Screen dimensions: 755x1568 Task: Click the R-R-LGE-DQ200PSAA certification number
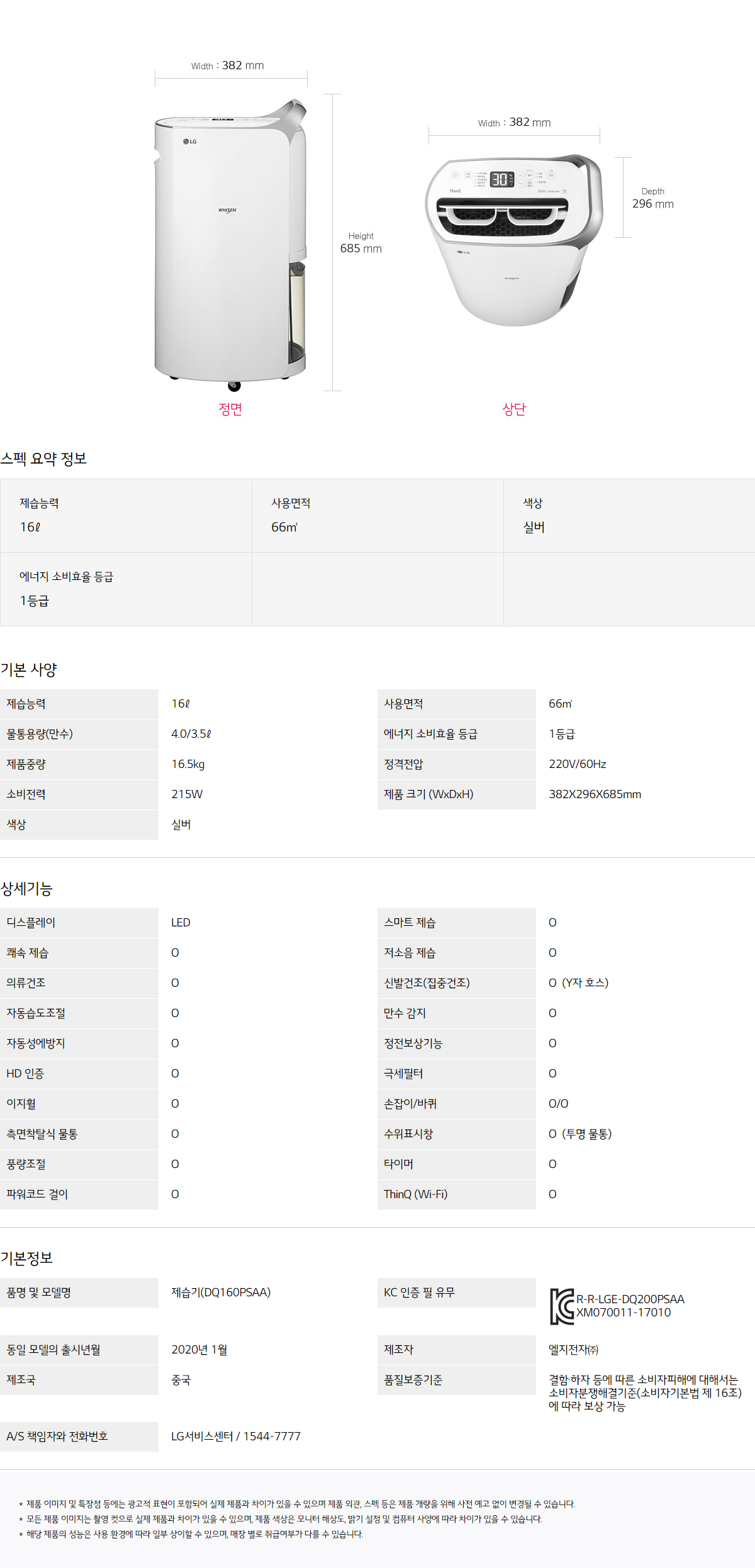(x=630, y=1299)
